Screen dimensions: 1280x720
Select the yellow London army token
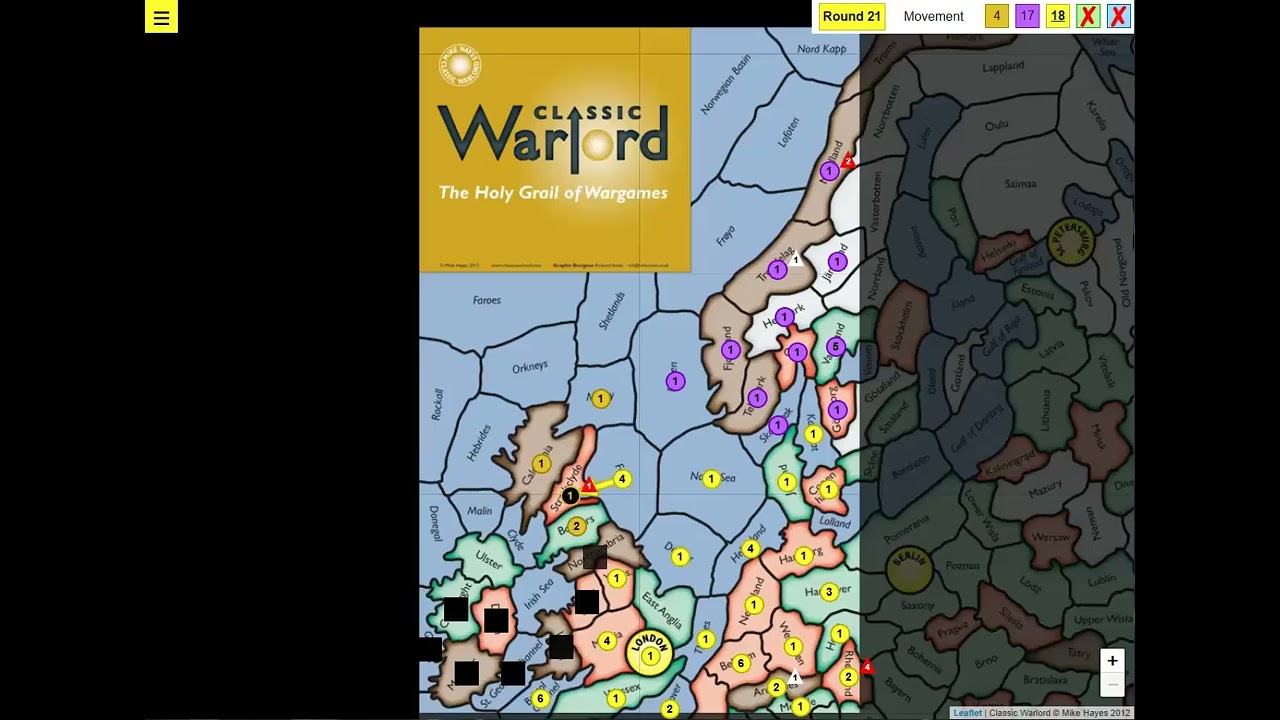point(650,656)
